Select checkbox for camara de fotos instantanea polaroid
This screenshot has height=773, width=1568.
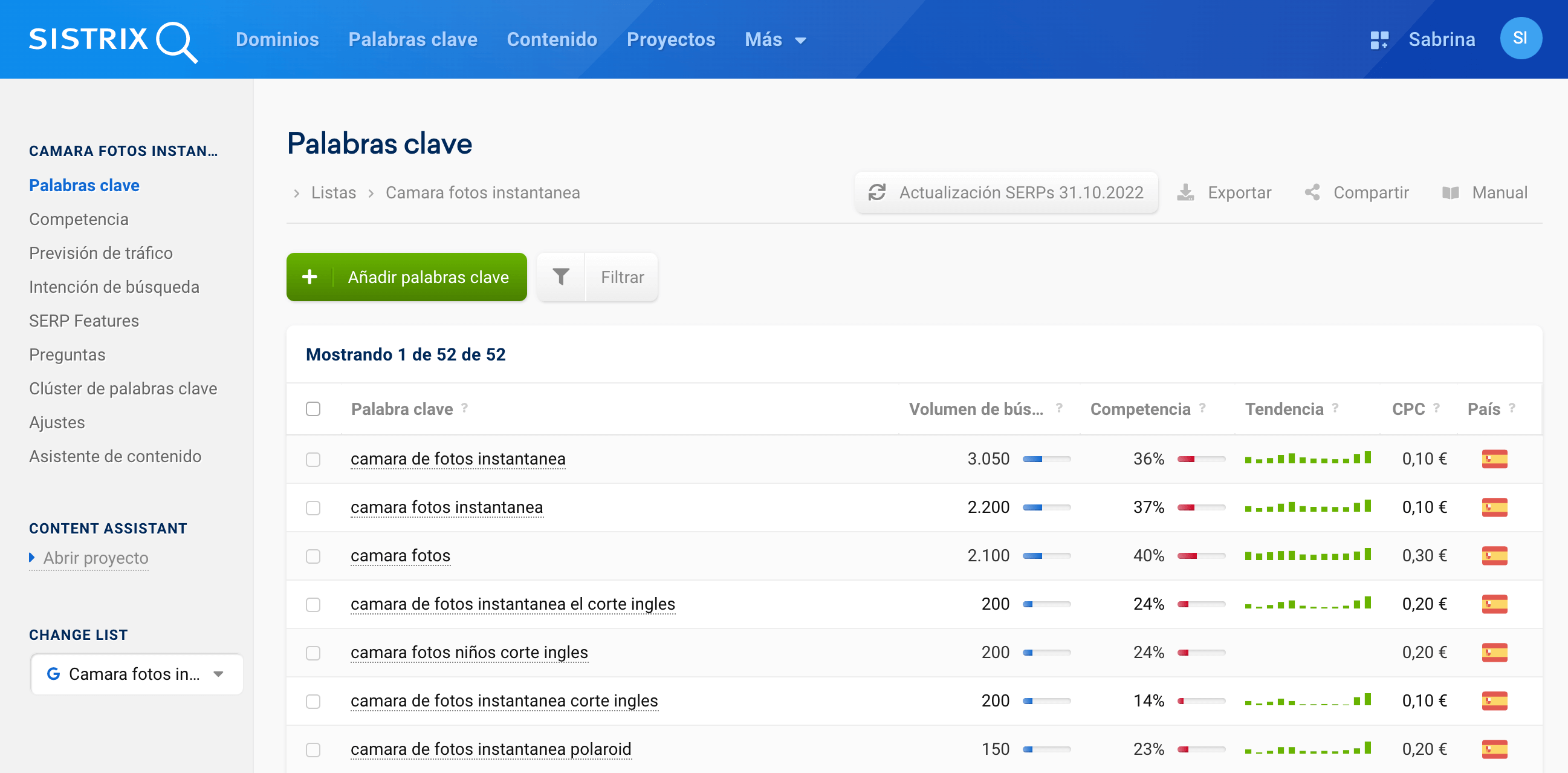(313, 749)
